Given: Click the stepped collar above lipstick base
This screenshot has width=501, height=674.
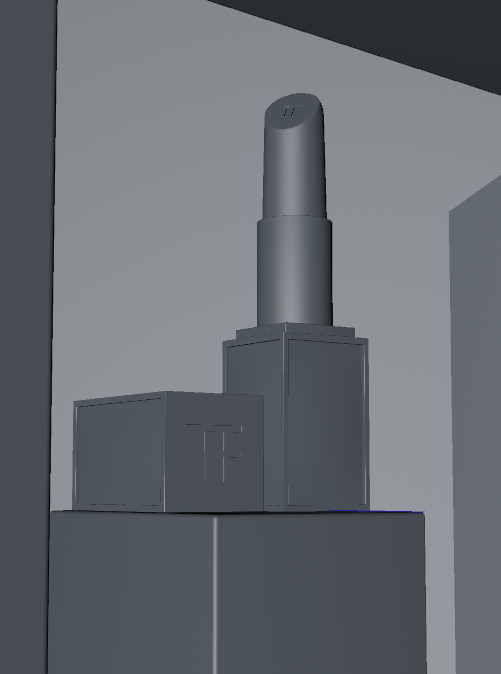Looking at the screenshot, I should coord(296,330).
